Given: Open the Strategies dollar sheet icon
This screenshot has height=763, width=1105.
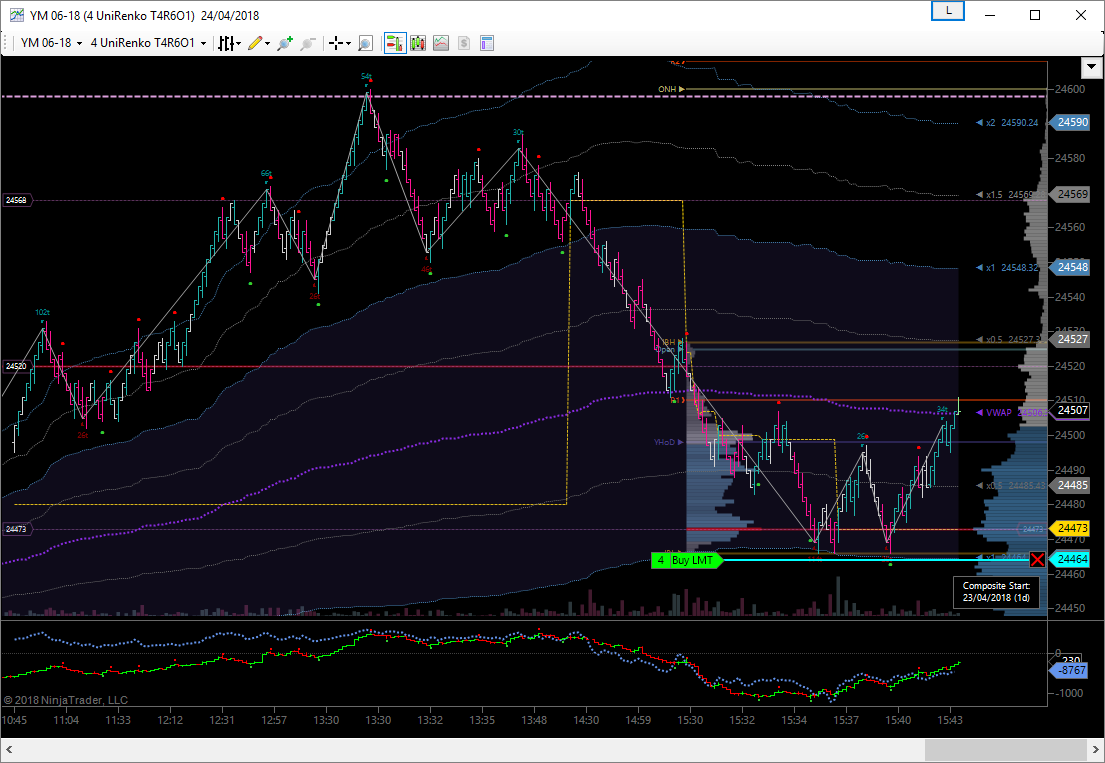Looking at the screenshot, I should point(464,43).
